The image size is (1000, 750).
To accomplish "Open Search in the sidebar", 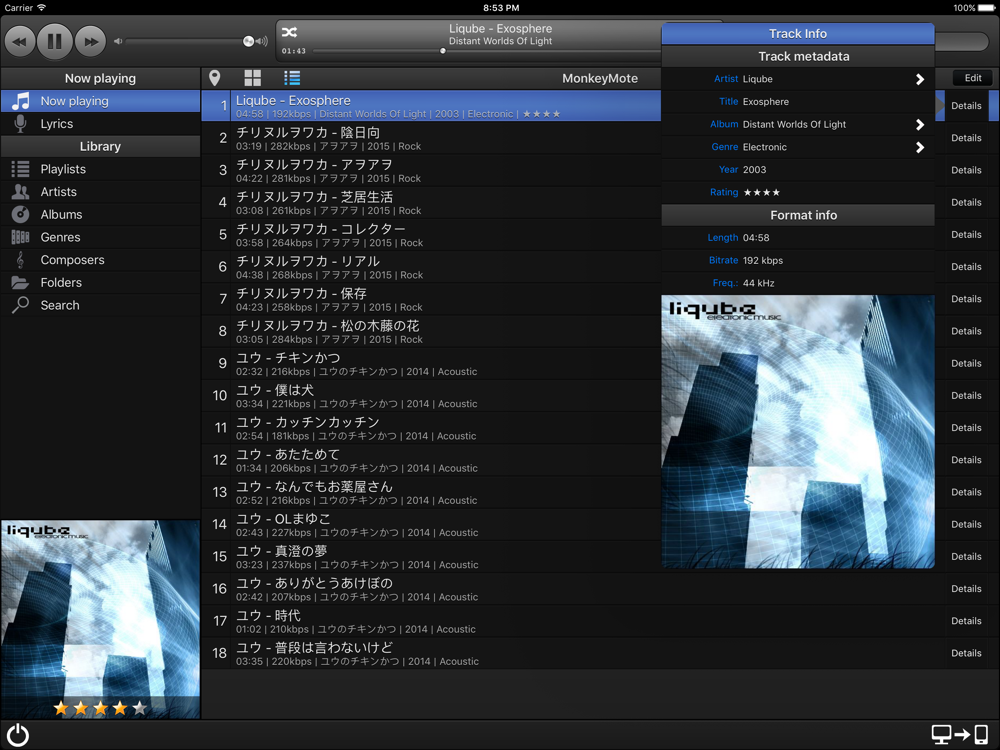I will 100,305.
